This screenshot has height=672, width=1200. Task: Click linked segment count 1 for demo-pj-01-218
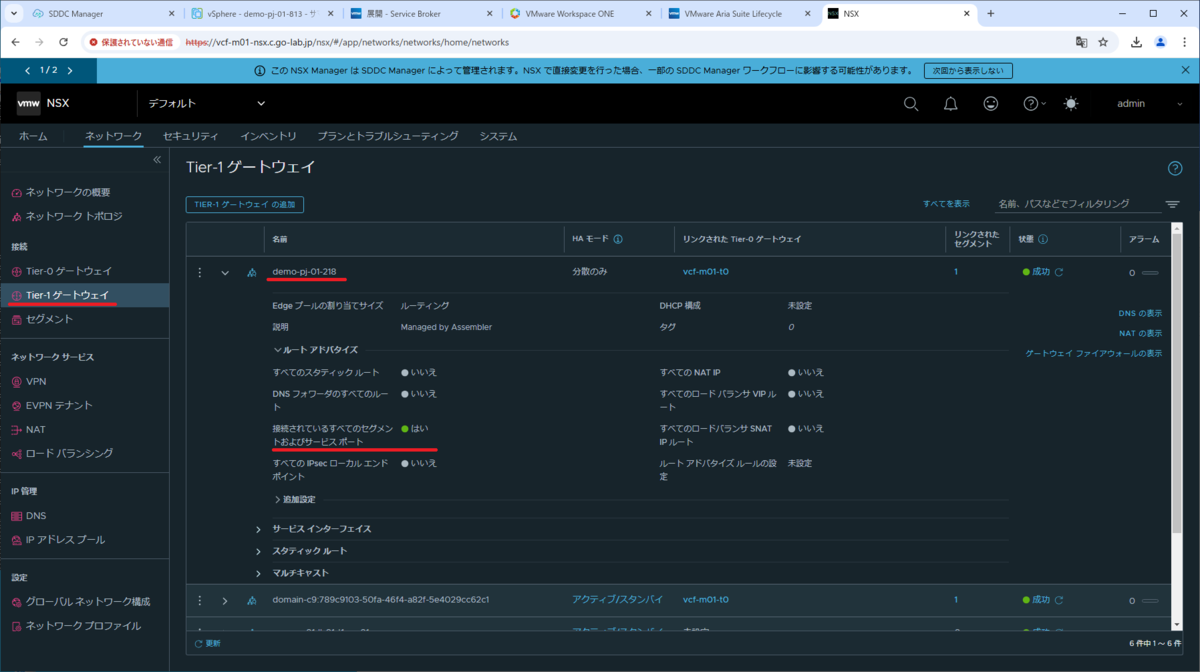click(x=956, y=272)
